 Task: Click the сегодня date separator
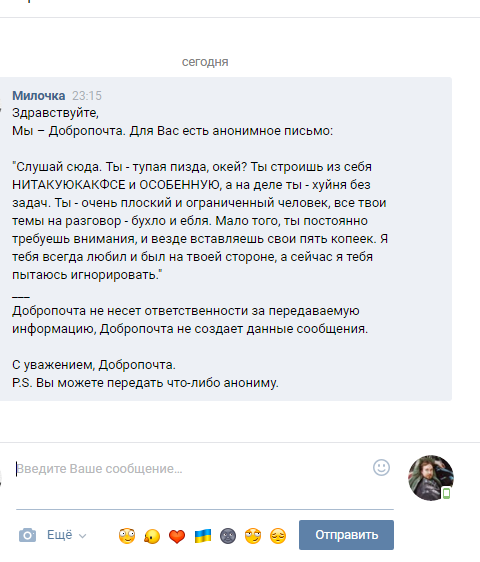tap(205, 62)
